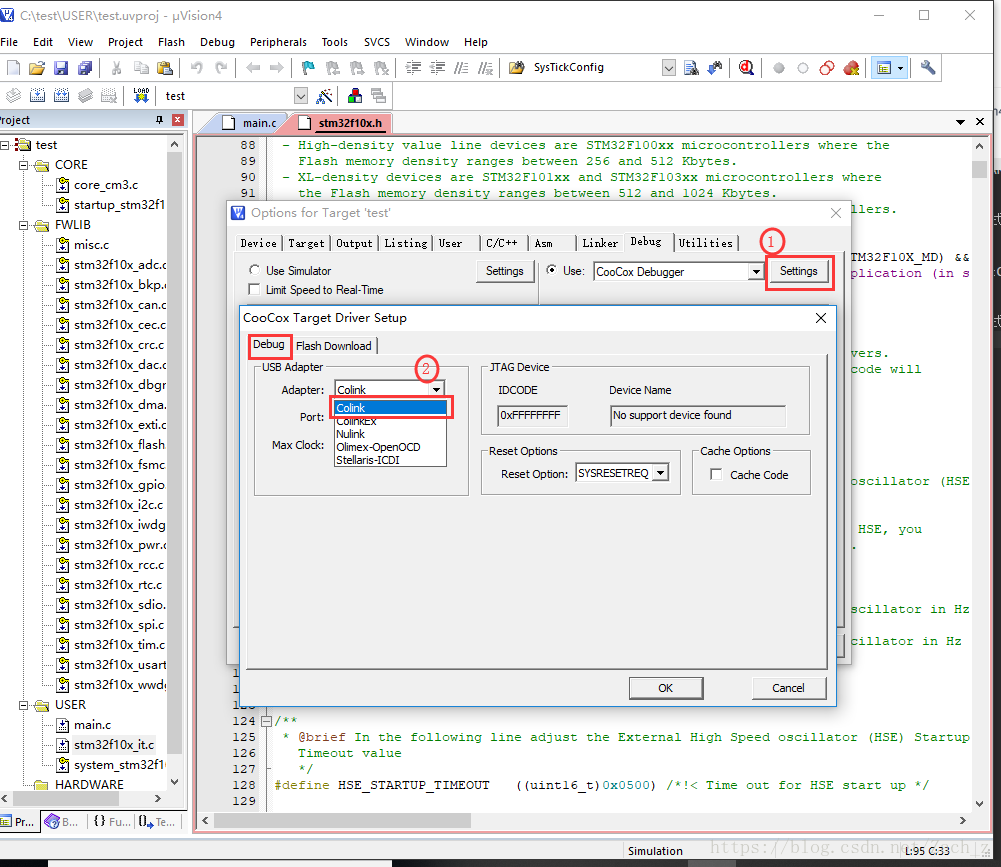
Task: Start the Debug session magnifier icon
Action: [x=746, y=68]
